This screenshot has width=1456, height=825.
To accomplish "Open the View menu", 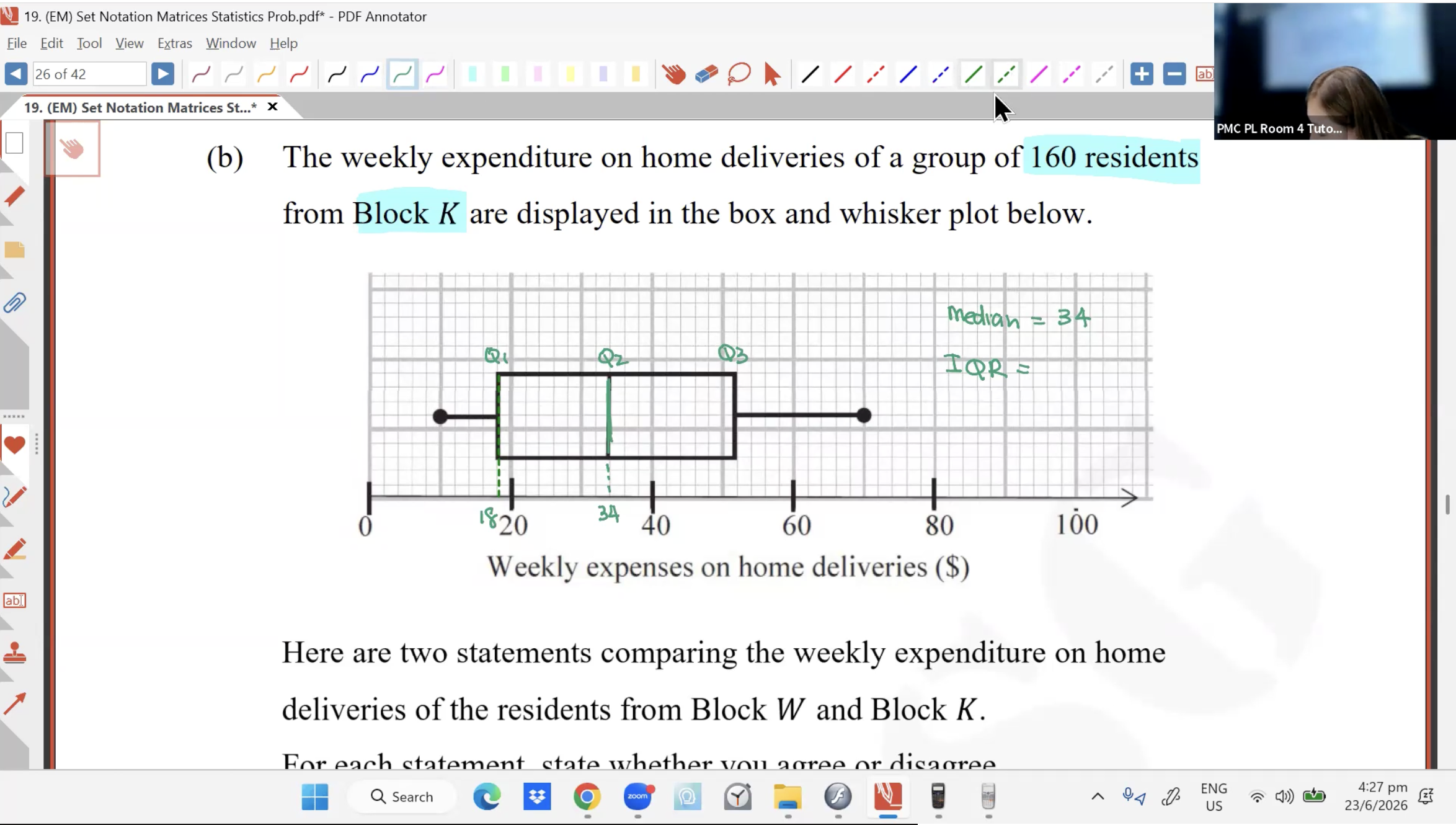I will (129, 43).
